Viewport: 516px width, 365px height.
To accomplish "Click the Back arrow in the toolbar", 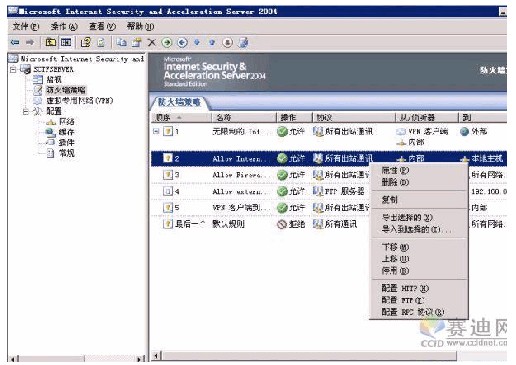I will (15, 43).
